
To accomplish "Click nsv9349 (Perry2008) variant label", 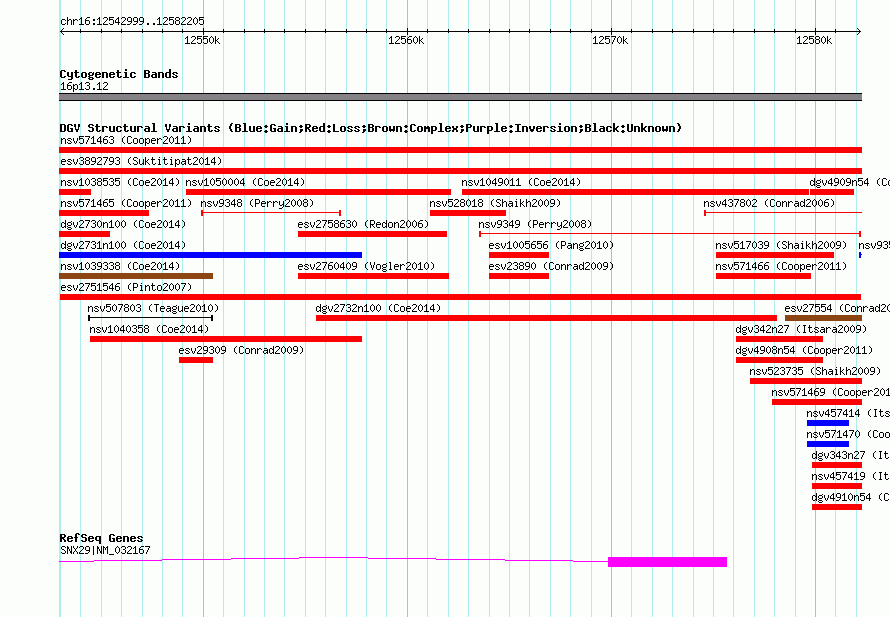I will [x=535, y=224].
